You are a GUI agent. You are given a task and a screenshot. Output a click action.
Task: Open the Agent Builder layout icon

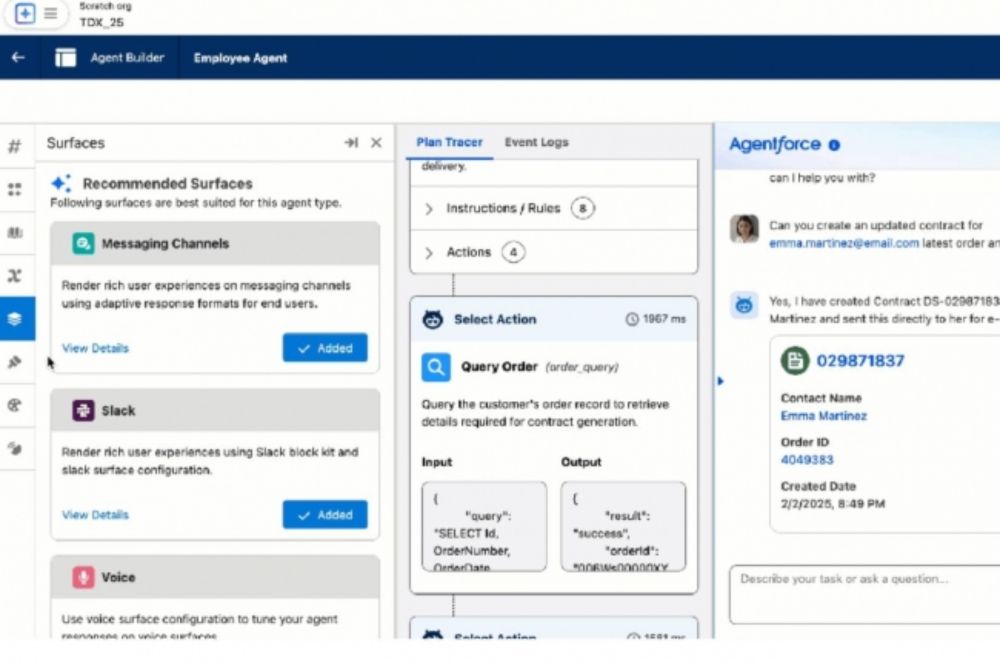(x=65, y=57)
